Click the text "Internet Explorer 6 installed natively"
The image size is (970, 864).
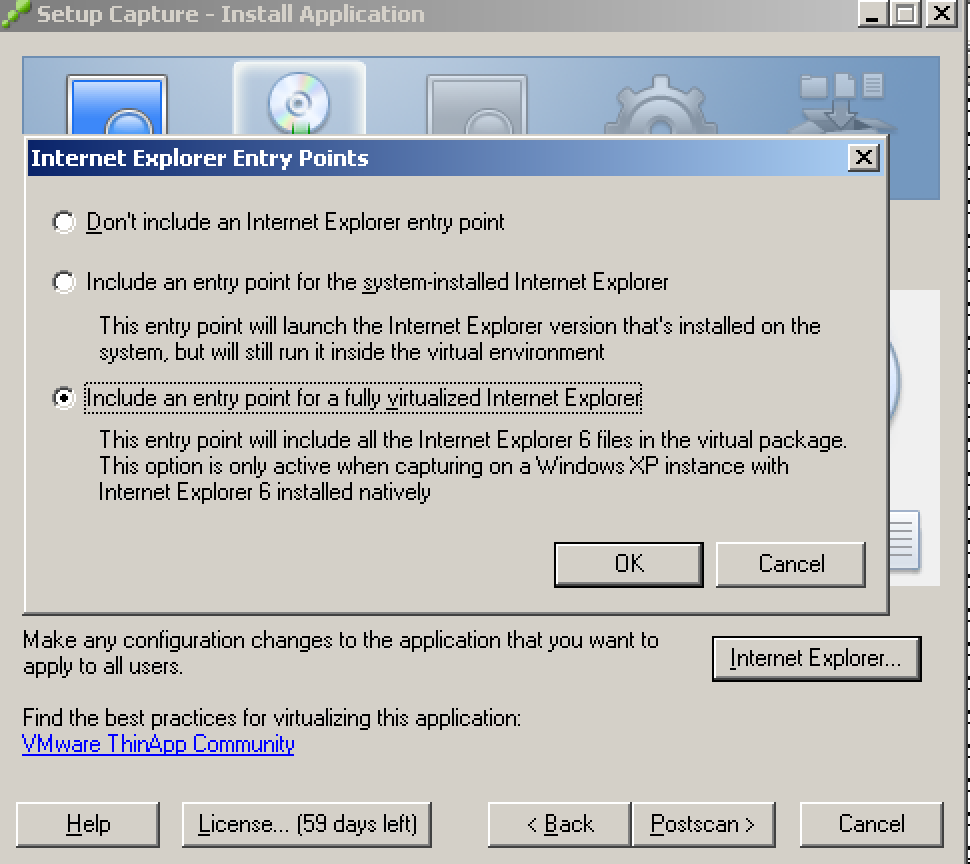click(x=264, y=492)
